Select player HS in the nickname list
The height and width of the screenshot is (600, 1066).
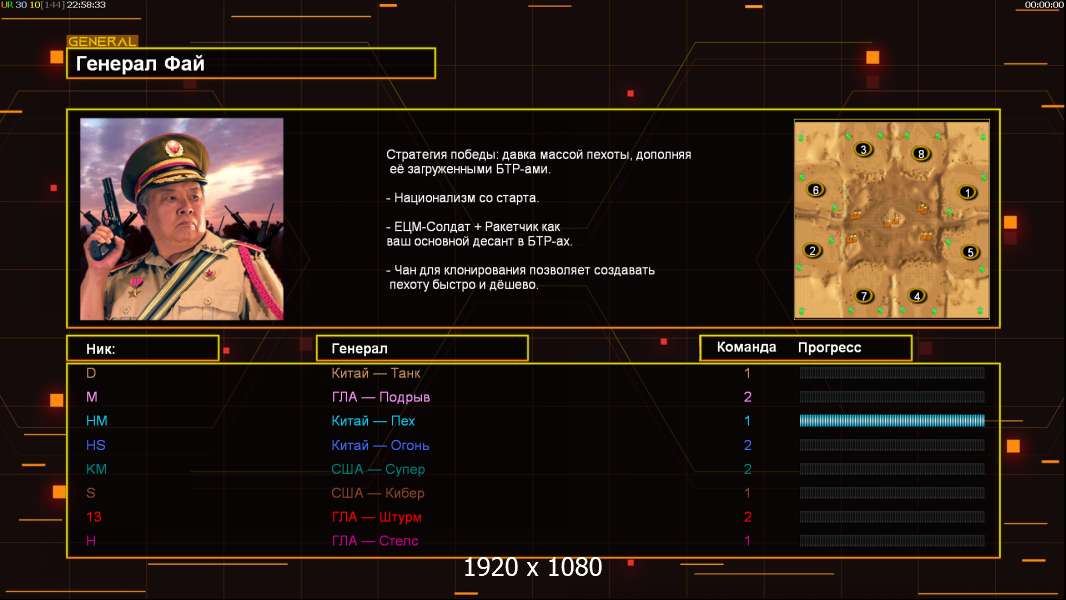(x=96, y=445)
